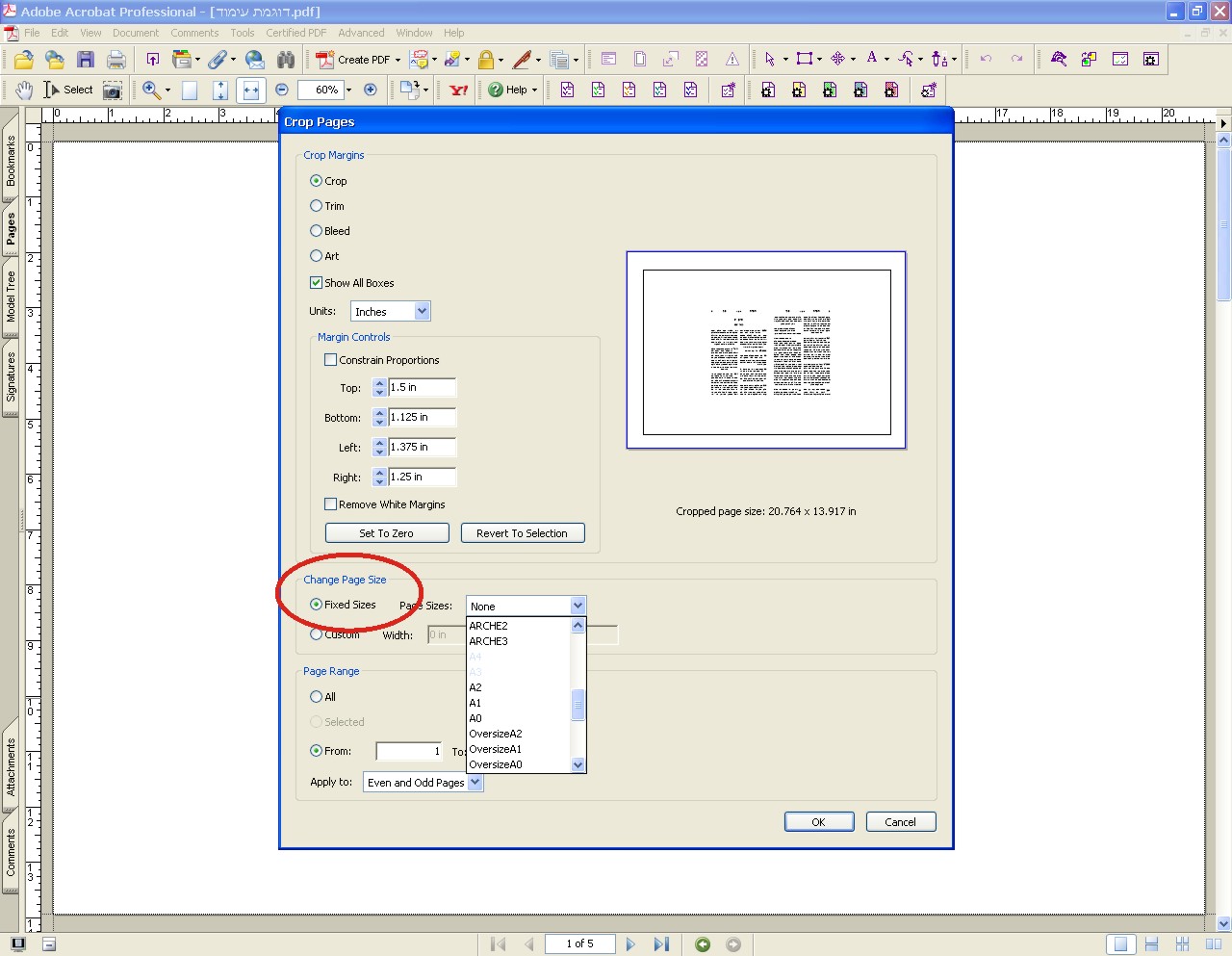This screenshot has width=1232, height=956.
Task: Uncheck the Show All Boxes checkbox
Action: pyautogui.click(x=316, y=283)
